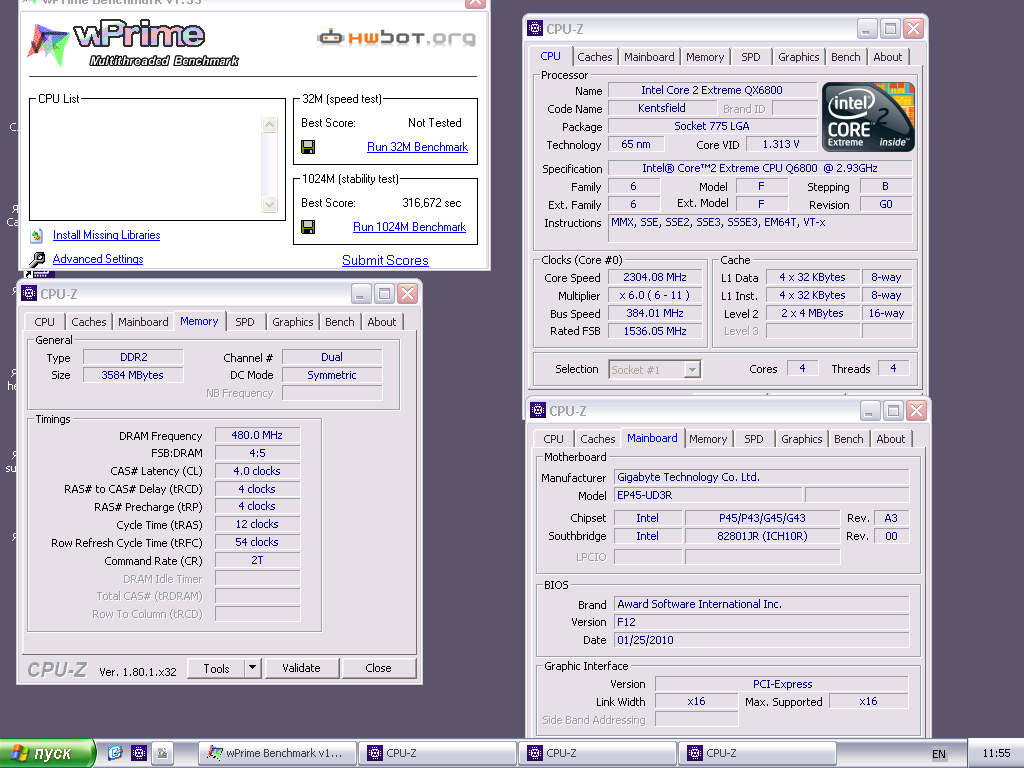
Task: Click CPU List scrollbar down arrow
Action: click(x=269, y=204)
